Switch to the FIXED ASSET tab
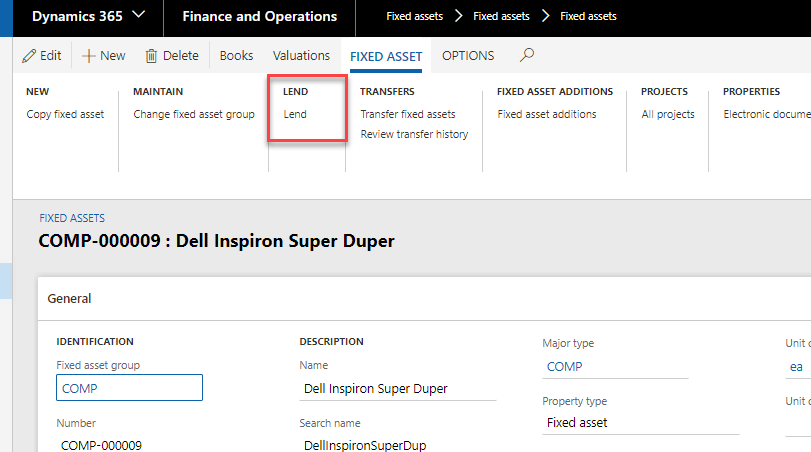 coord(386,56)
